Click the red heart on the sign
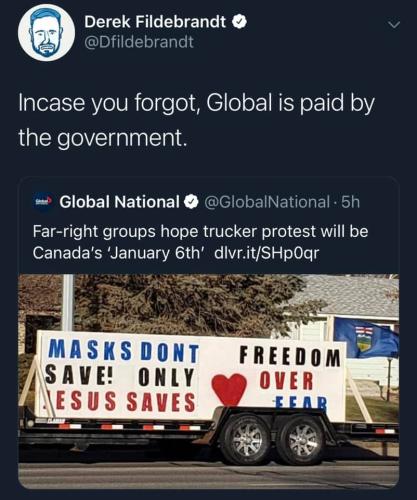 pos(229,389)
